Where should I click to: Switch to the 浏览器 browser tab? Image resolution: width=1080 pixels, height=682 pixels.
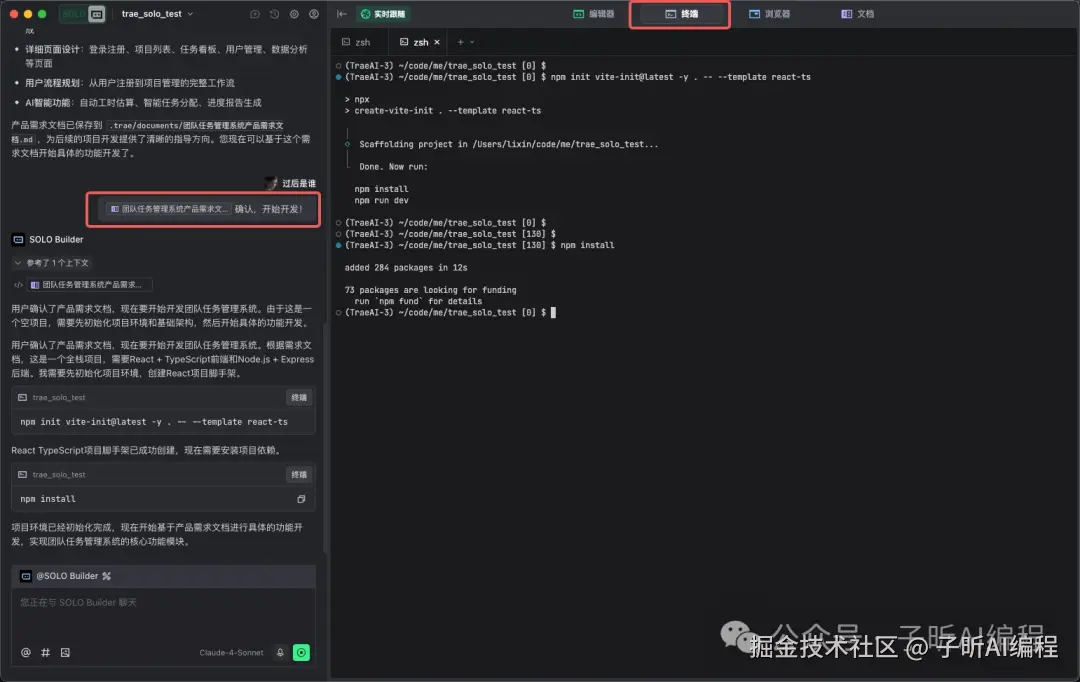[x=769, y=14]
